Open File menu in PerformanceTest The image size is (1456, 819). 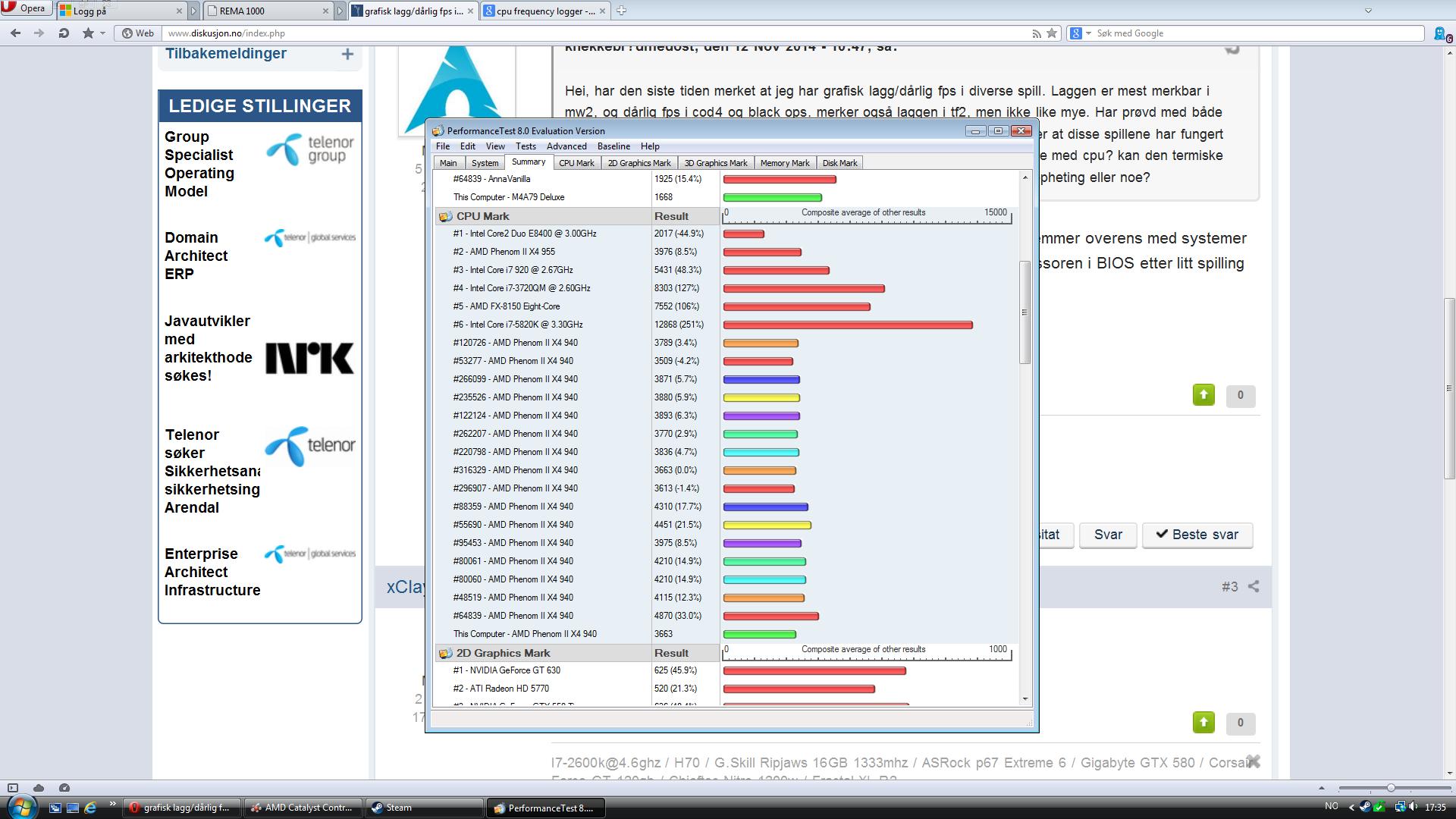tap(443, 146)
